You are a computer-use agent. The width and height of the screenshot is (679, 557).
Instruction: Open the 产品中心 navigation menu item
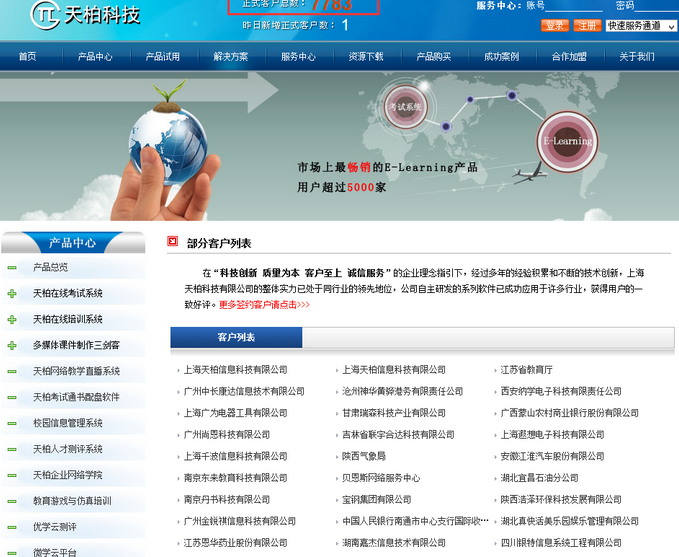point(95,57)
